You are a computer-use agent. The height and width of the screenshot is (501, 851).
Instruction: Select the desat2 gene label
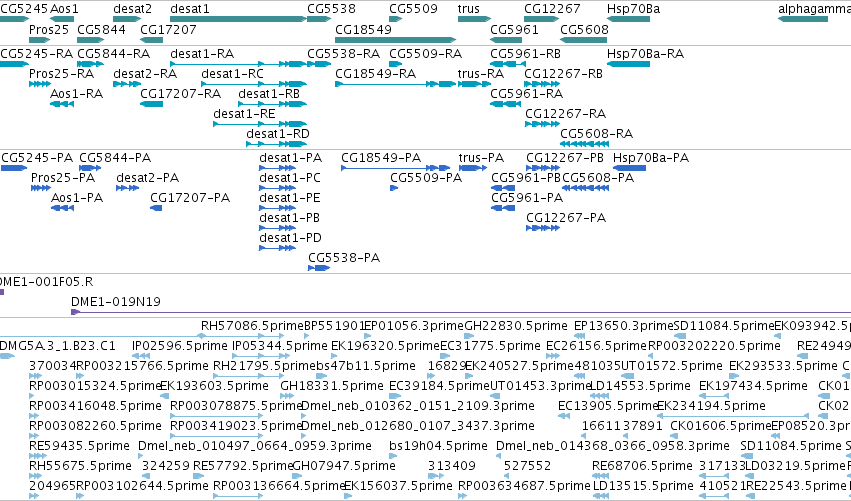pos(132,9)
